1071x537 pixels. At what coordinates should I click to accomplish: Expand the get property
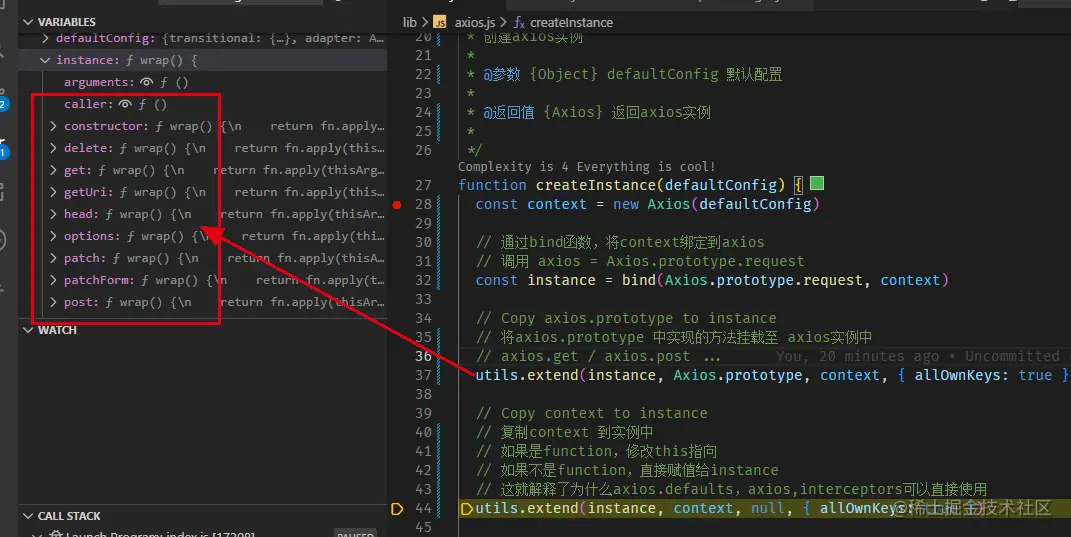(x=53, y=170)
